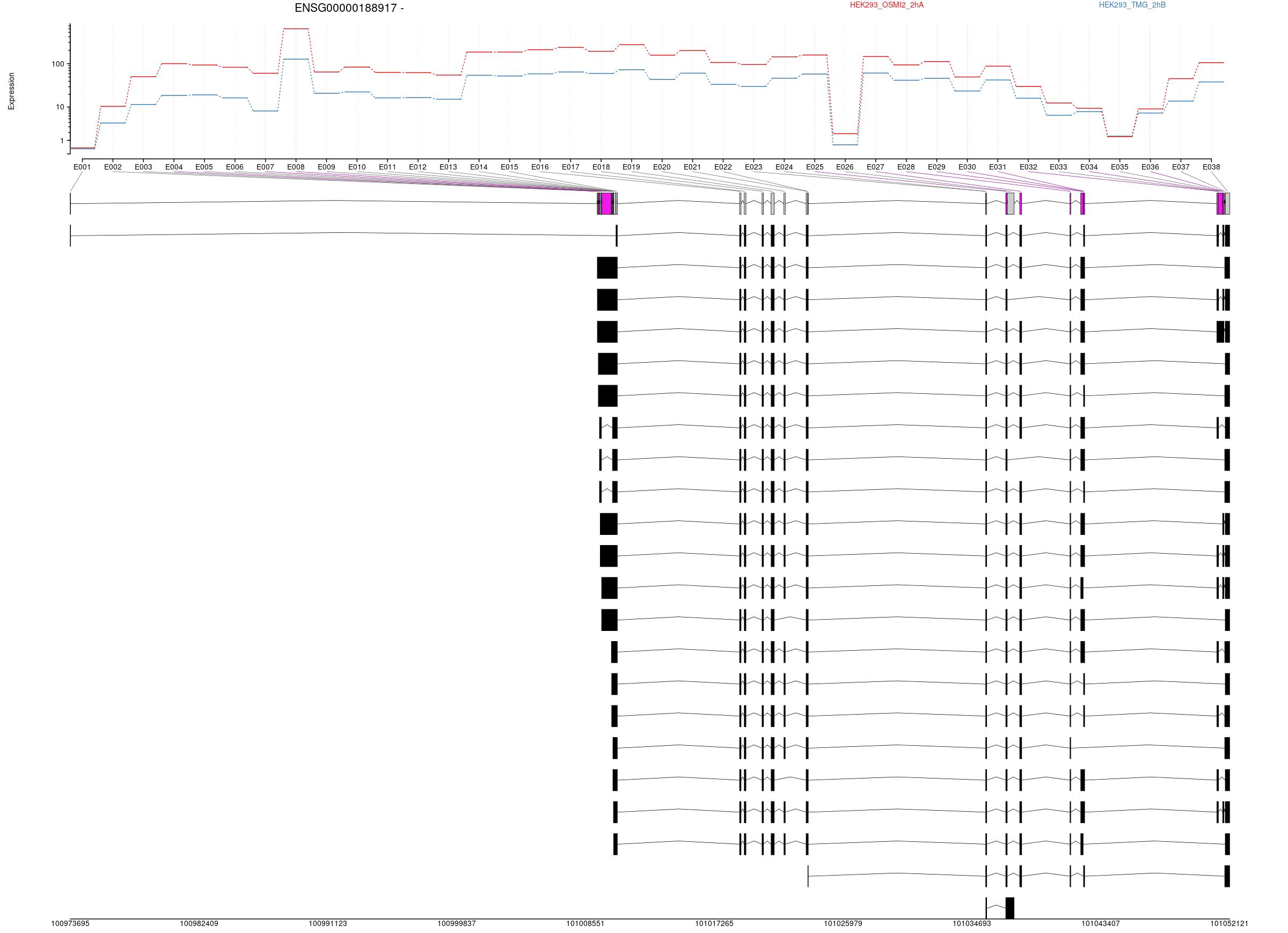The height and width of the screenshot is (933, 1288).
Task: Click exon label E001
Action: (x=82, y=167)
